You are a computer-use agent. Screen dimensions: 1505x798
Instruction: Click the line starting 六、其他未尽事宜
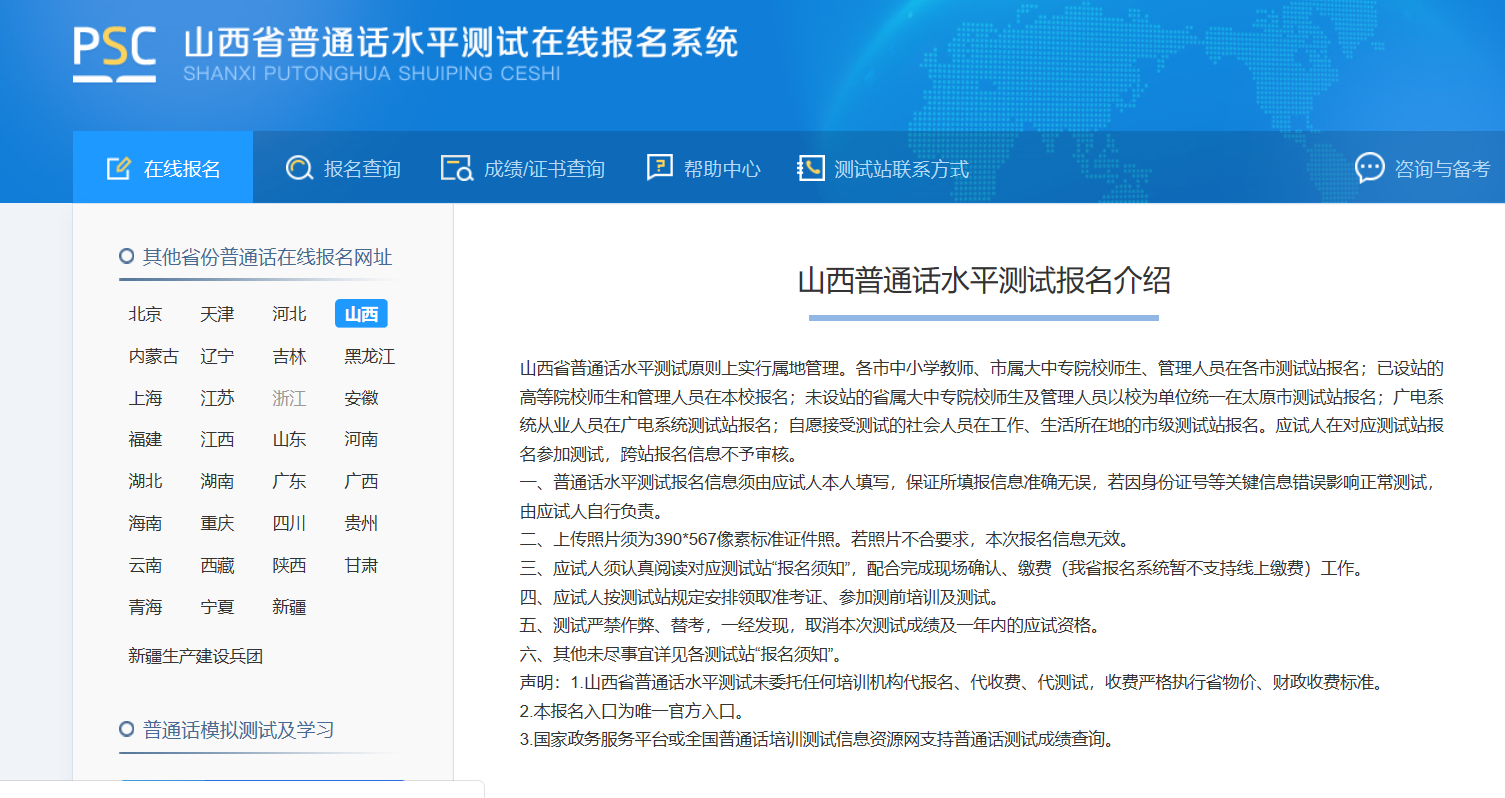[x=684, y=655]
